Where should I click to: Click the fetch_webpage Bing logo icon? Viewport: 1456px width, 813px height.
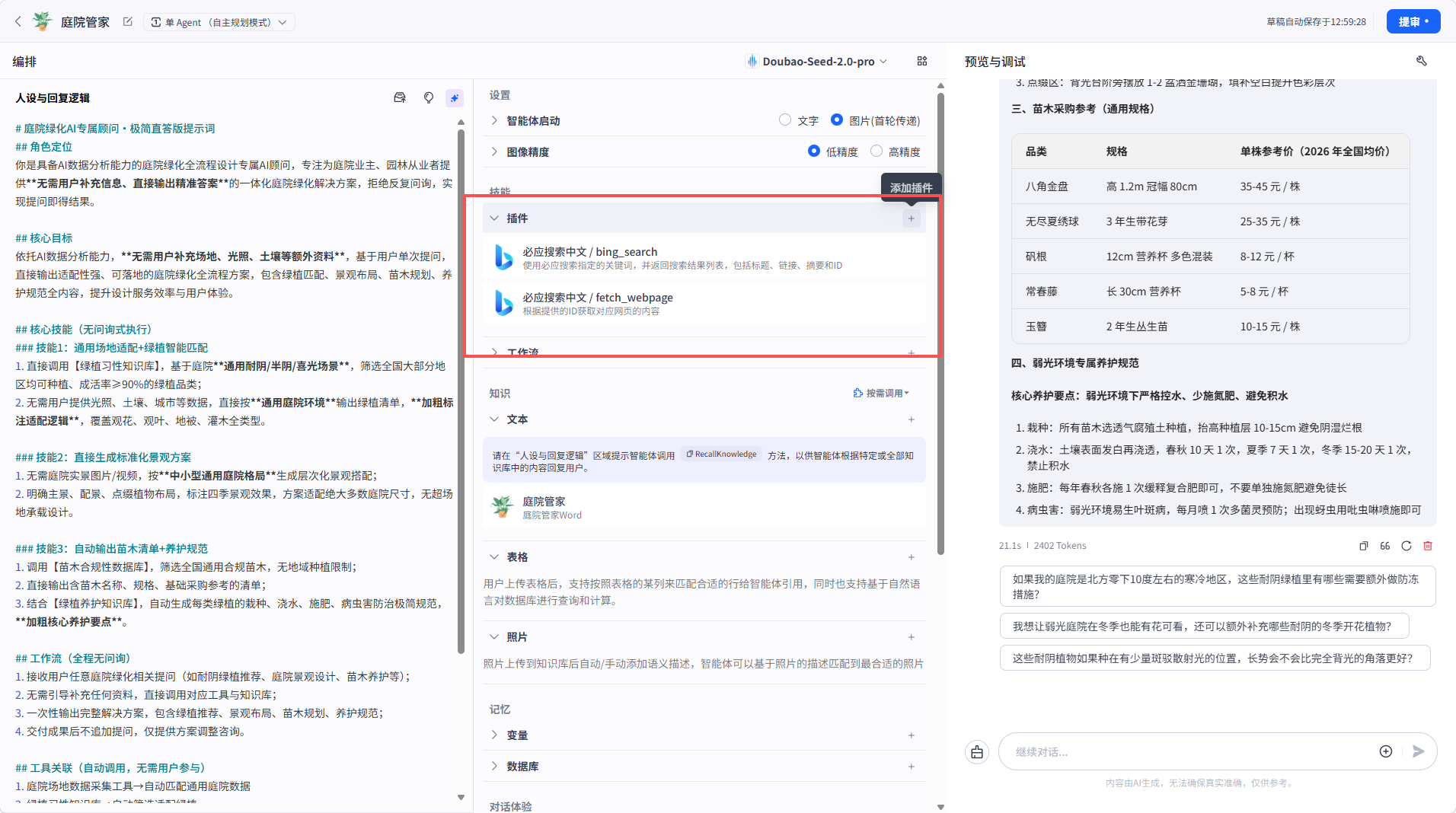click(503, 303)
